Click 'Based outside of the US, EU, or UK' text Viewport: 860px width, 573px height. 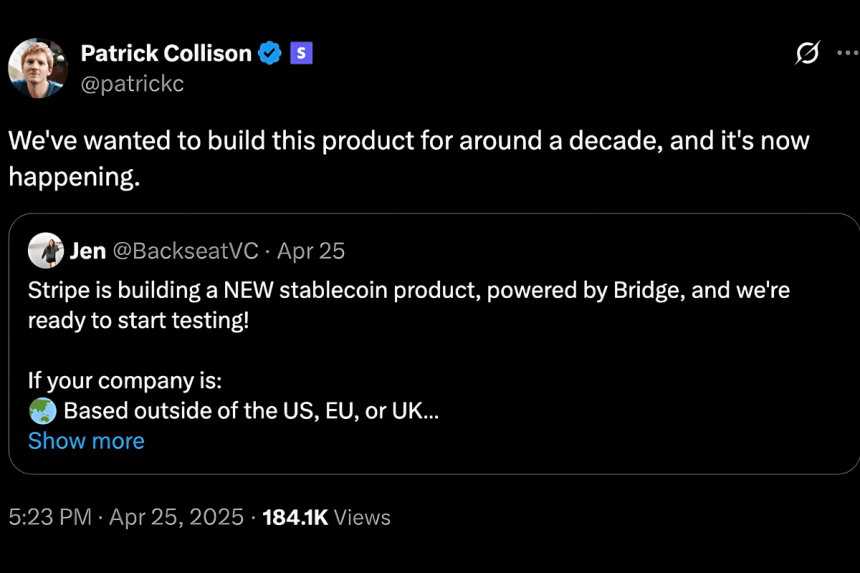point(251,411)
